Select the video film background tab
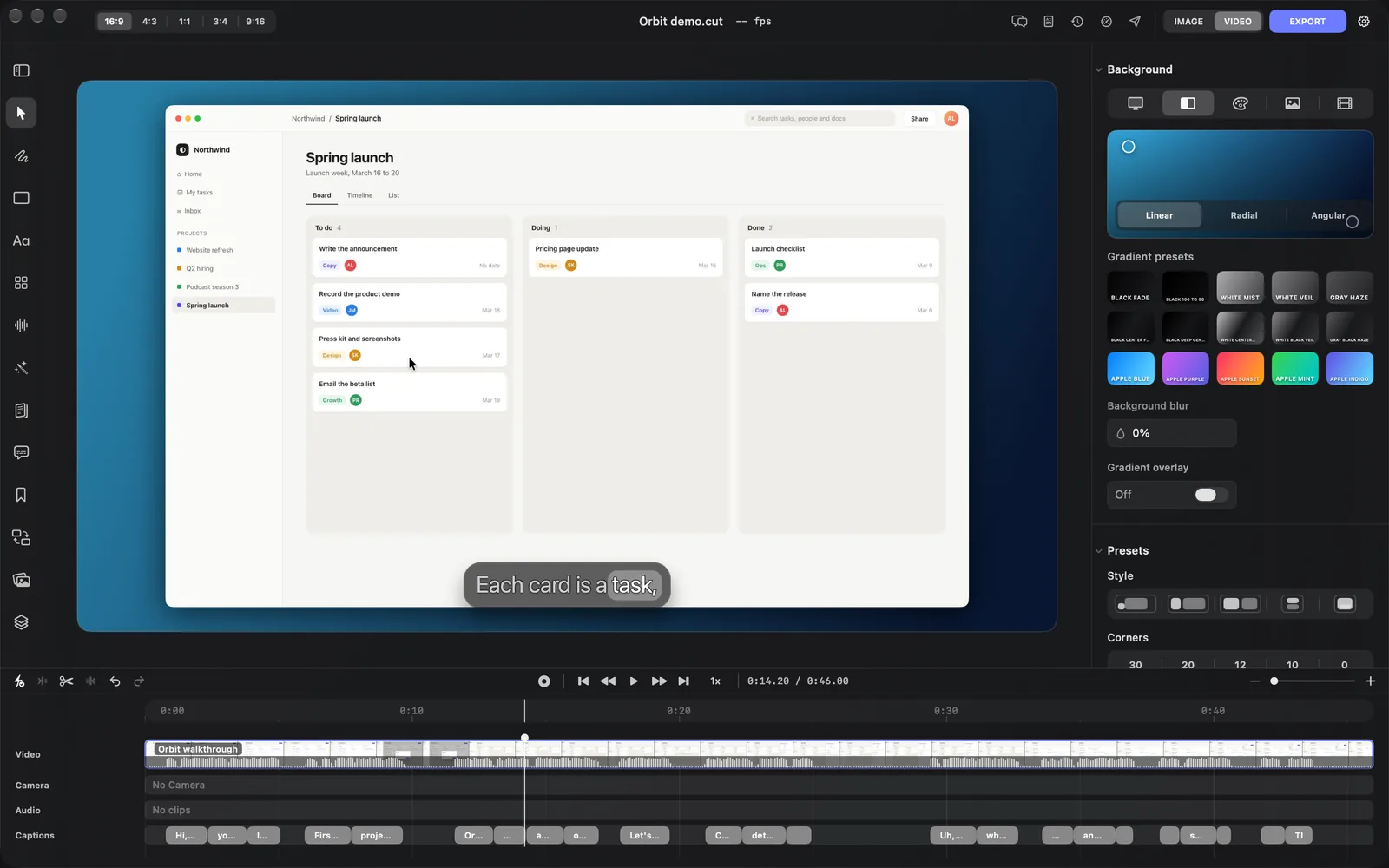 (x=1345, y=103)
